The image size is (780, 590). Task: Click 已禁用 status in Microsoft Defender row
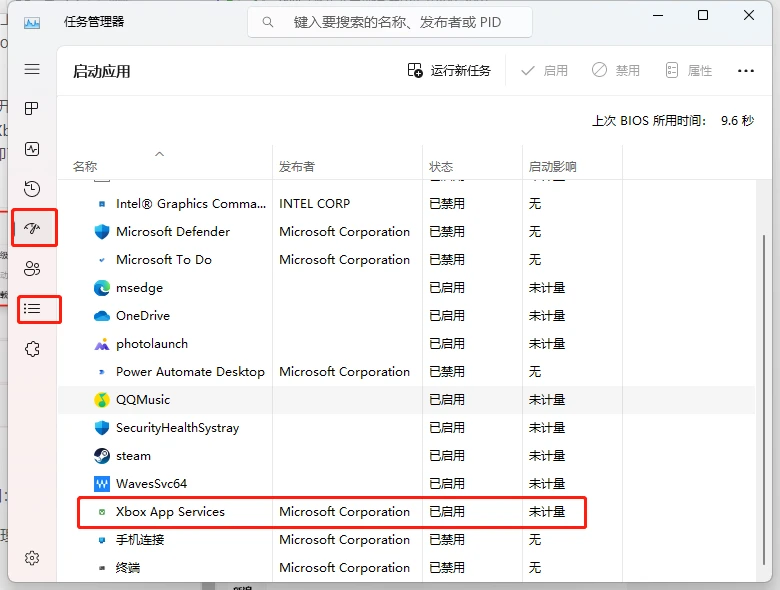(x=447, y=231)
